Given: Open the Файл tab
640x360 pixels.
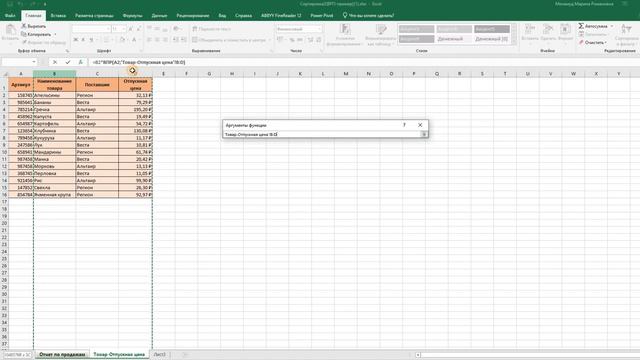Looking at the screenshot, I should click(x=10, y=16).
